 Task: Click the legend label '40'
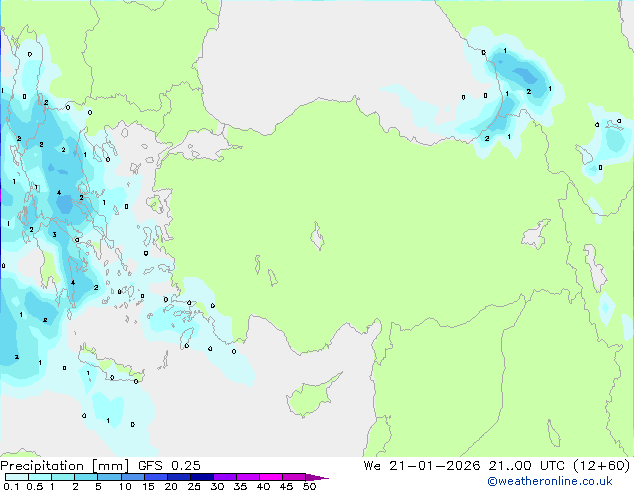tap(263, 486)
